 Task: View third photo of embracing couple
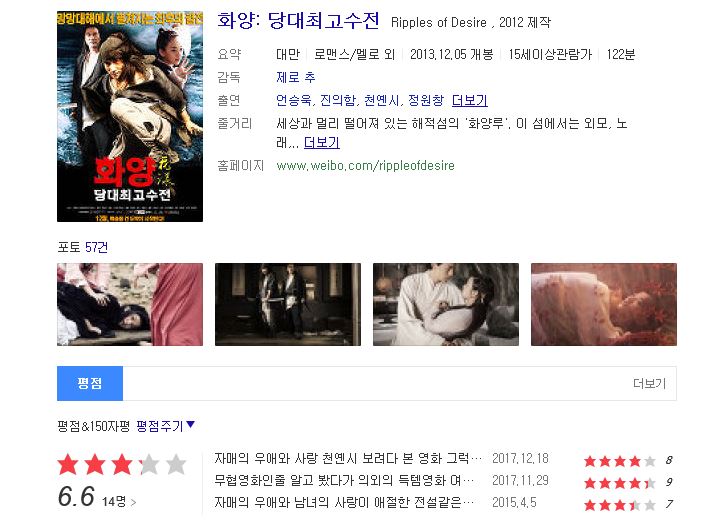pos(446,304)
